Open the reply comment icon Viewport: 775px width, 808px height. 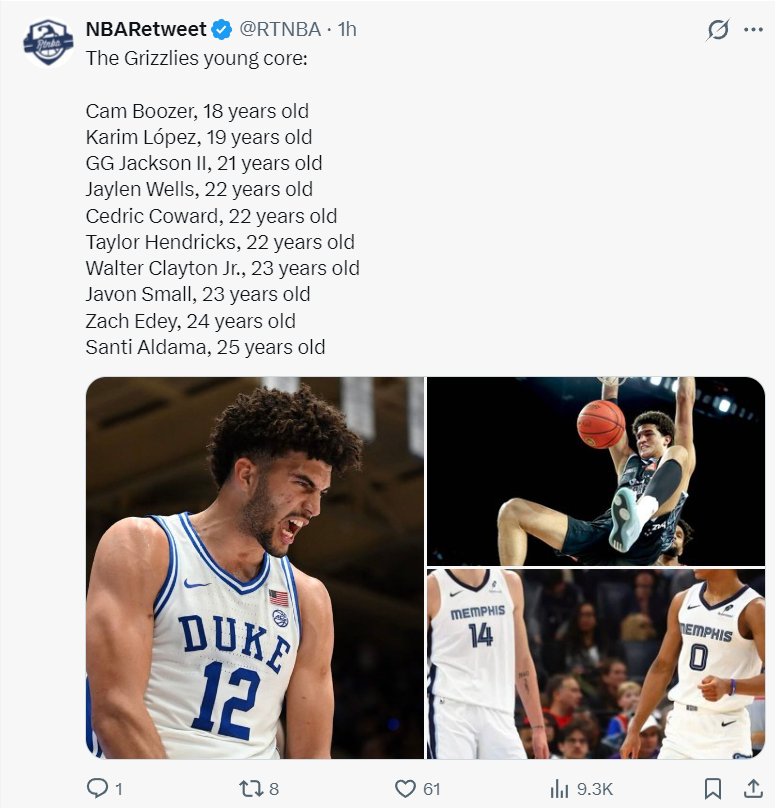(x=97, y=788)
